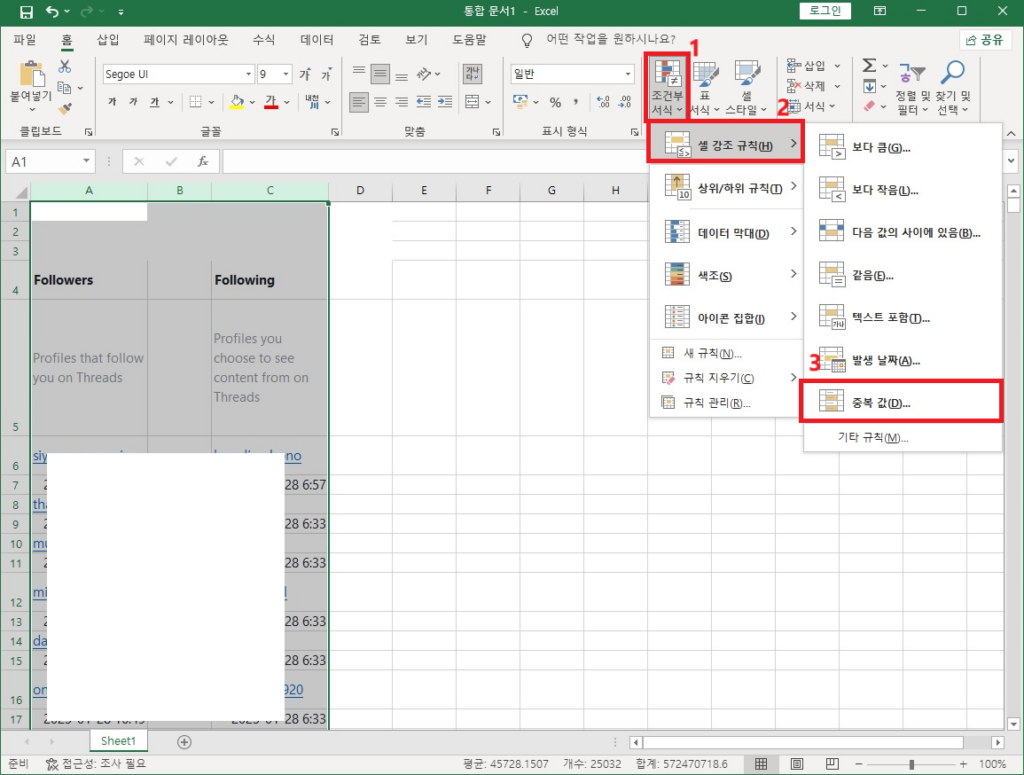Click the AutoSum sigma icon
This screenshot has height=775, width=1024.
pos(869,65)
